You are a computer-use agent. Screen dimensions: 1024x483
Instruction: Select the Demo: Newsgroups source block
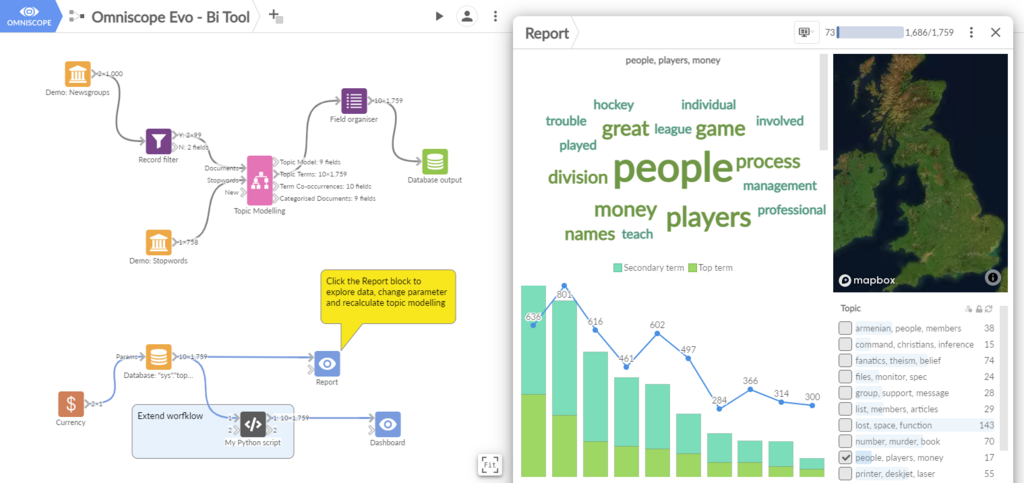pos(78,74)
